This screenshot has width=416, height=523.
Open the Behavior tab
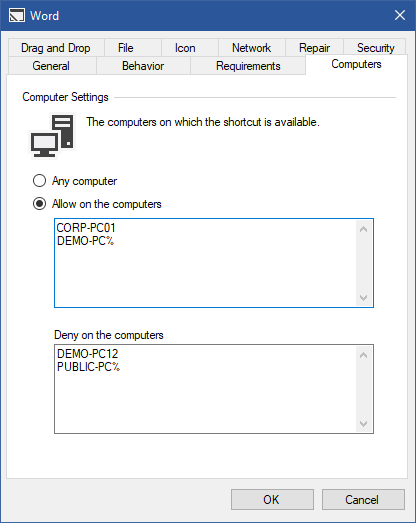[x=143, y=66]
